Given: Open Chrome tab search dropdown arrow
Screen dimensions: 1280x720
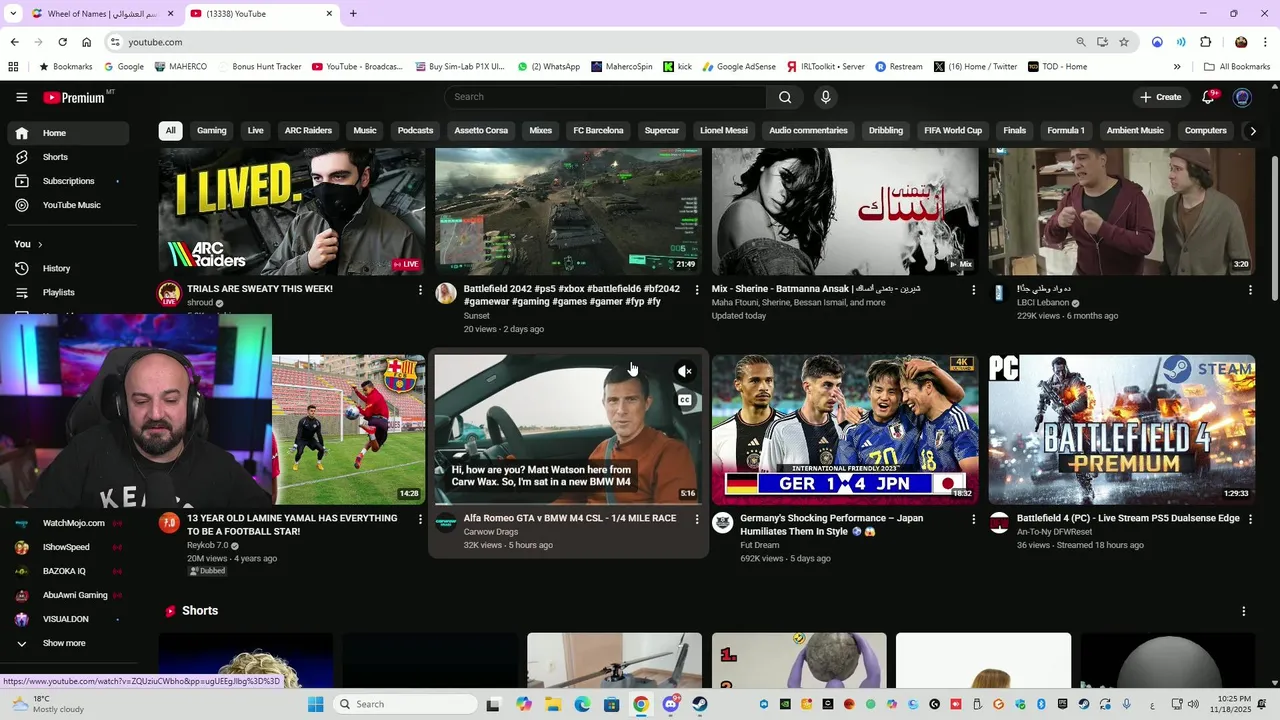Looking at the screenshot, I should pyautogui.click(x=13, y=14).
